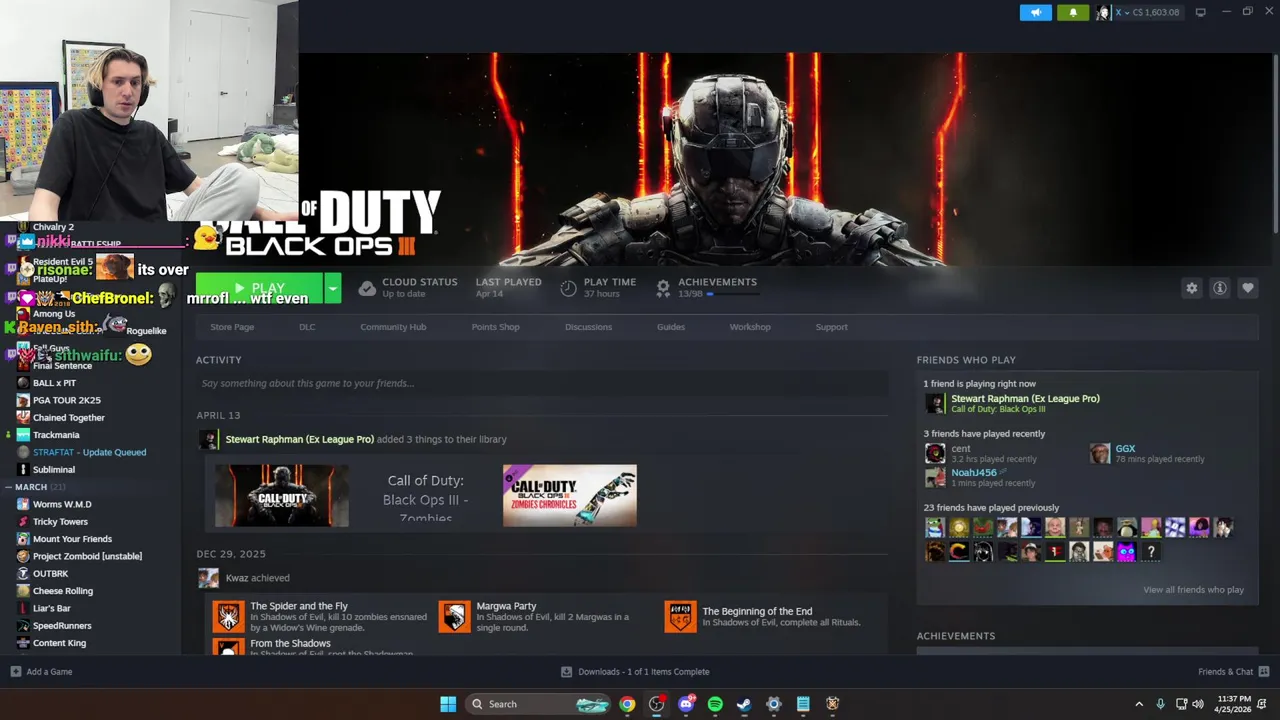1280x720 pixels.
Task: Select STRAFTAT - Update Queued entry
Action: [89, 452]
